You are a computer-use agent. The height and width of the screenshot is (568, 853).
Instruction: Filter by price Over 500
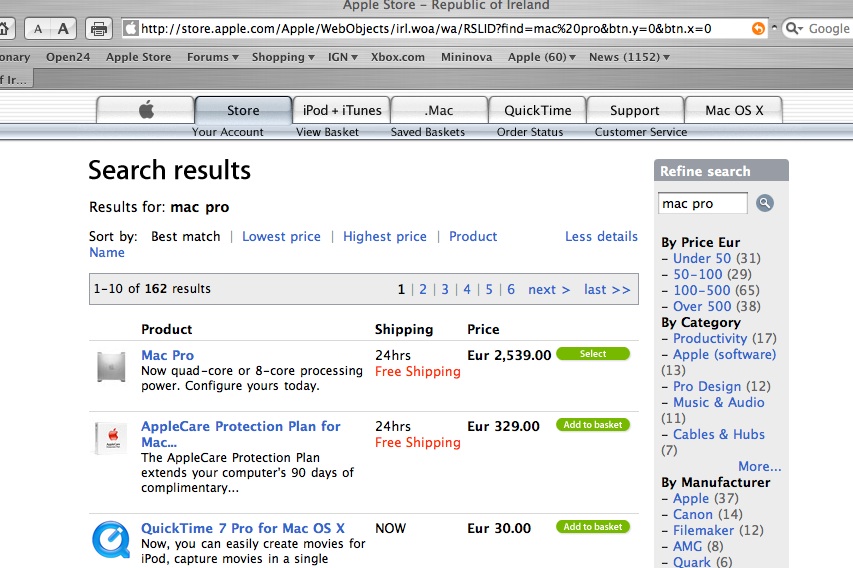coord(702,306)
